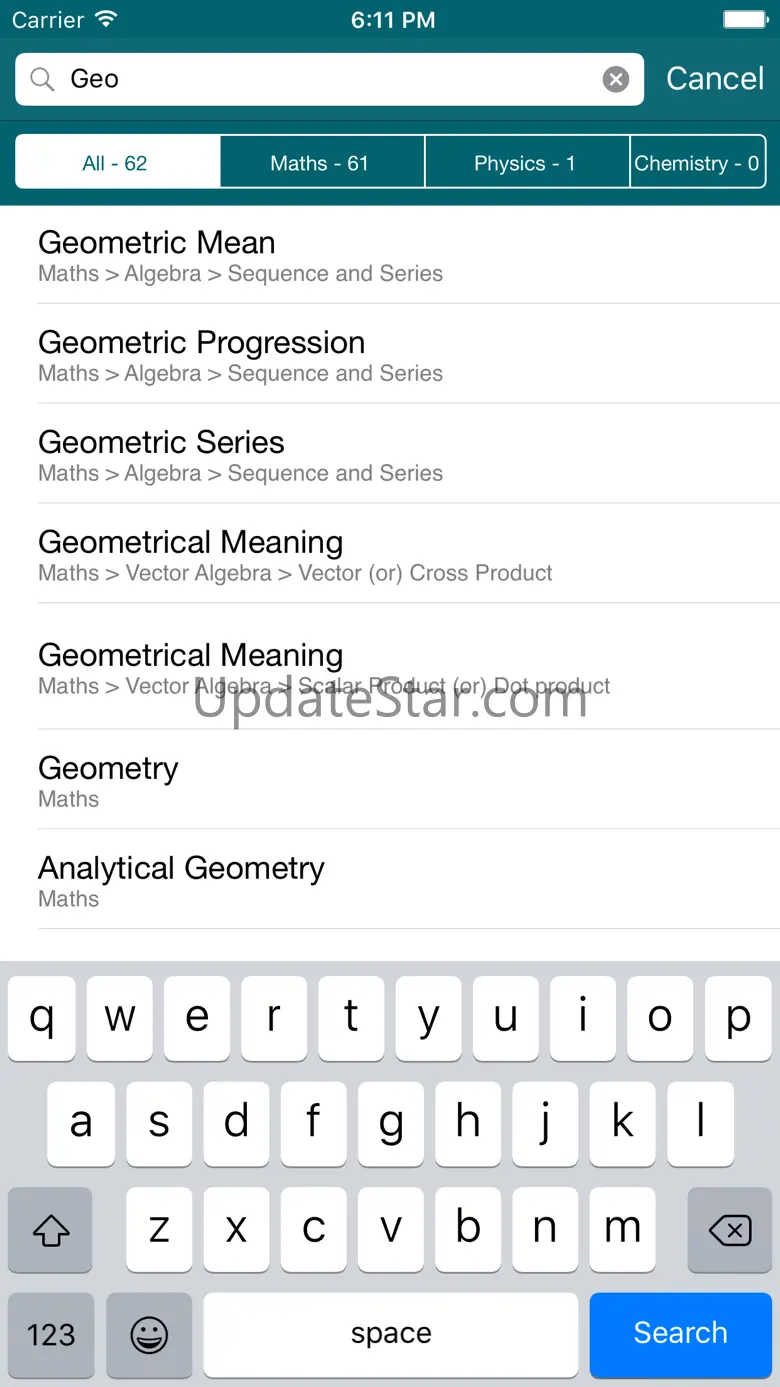Clear the search field text
This screenshot has width=780, height=1387.
click(616, 79)
